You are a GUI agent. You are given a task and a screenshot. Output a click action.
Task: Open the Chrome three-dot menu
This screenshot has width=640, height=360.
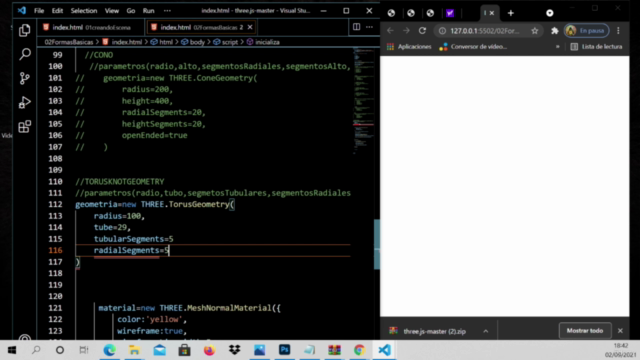click(618, 31)
